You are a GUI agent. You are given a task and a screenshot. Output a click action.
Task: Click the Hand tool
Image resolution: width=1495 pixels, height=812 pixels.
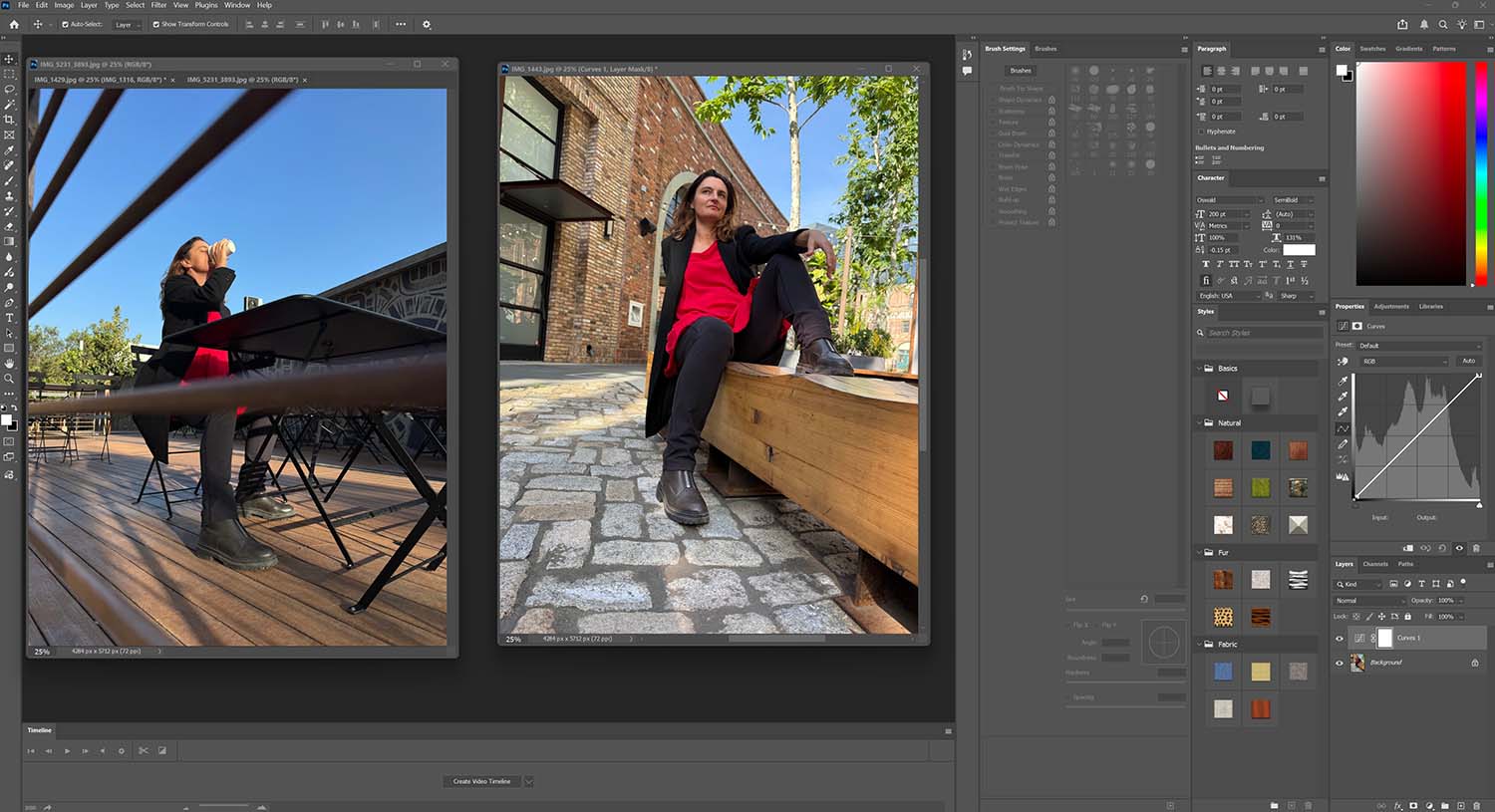tap(9, 364)
